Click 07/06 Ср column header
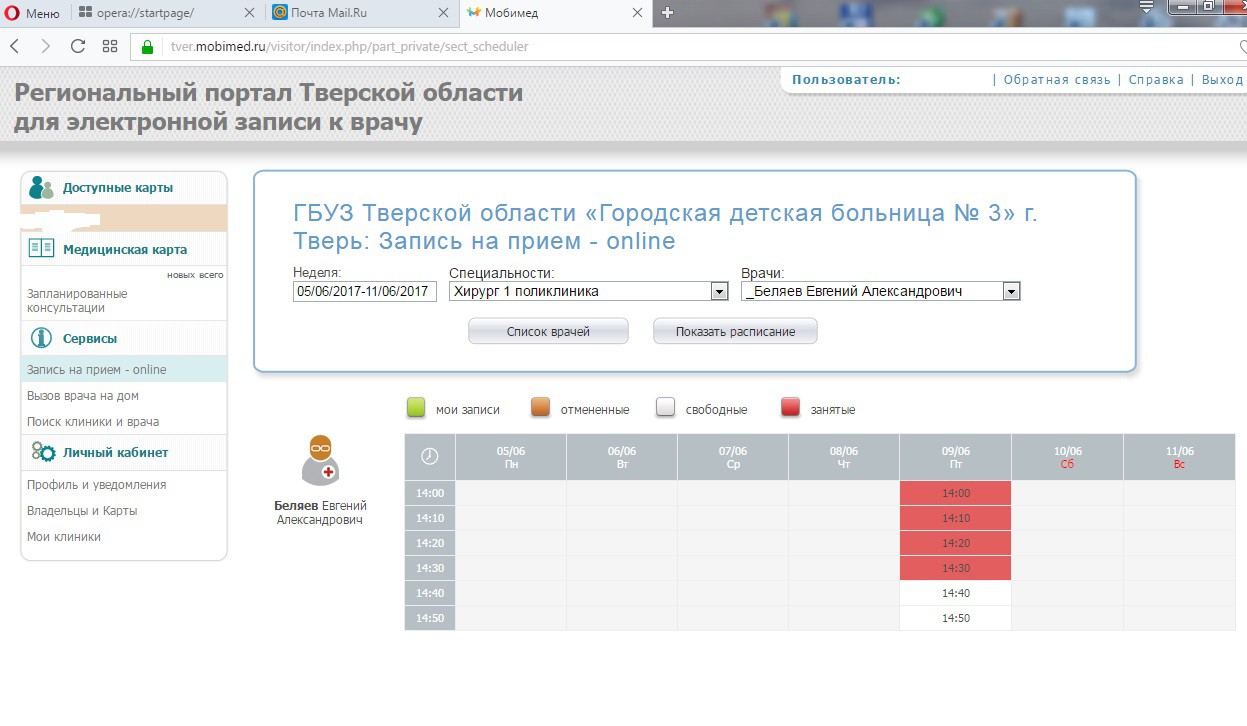The height and width of the screenshot is (726, 1247). tap(733, 457)
